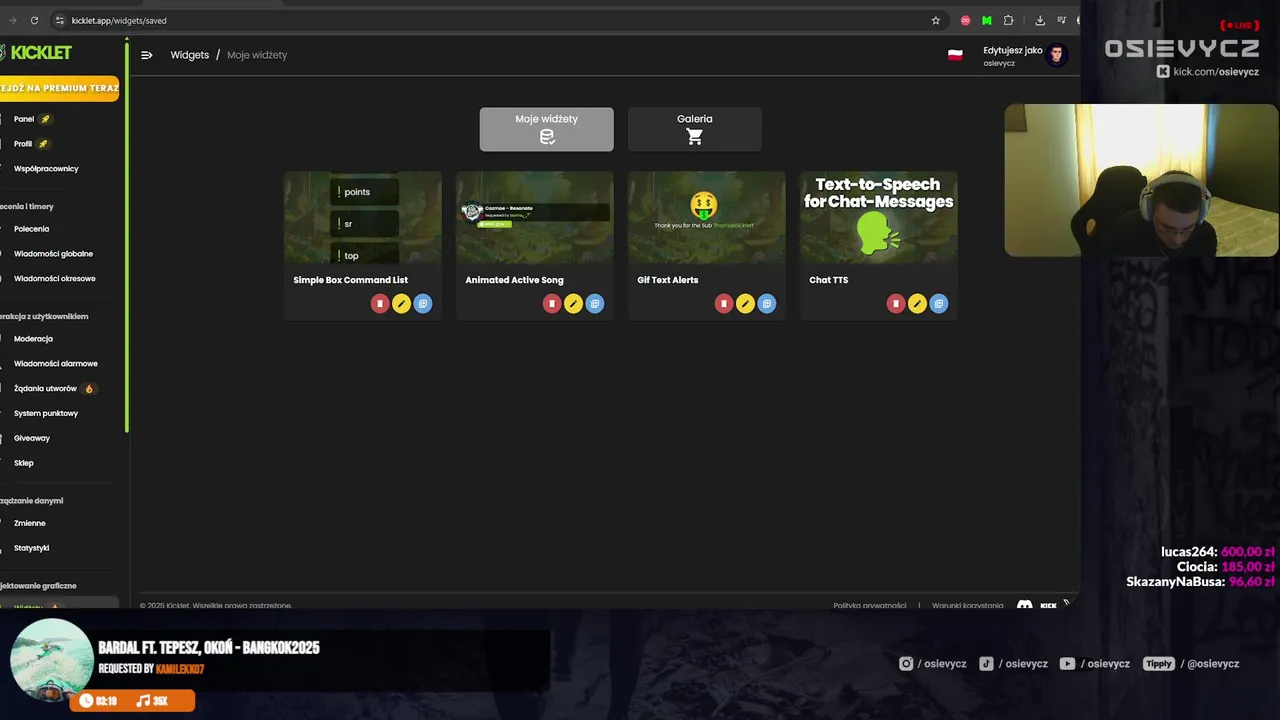1280x720 pixels.
Task: Open Sklep in the sidebar
Action: (x=24, y=463)
